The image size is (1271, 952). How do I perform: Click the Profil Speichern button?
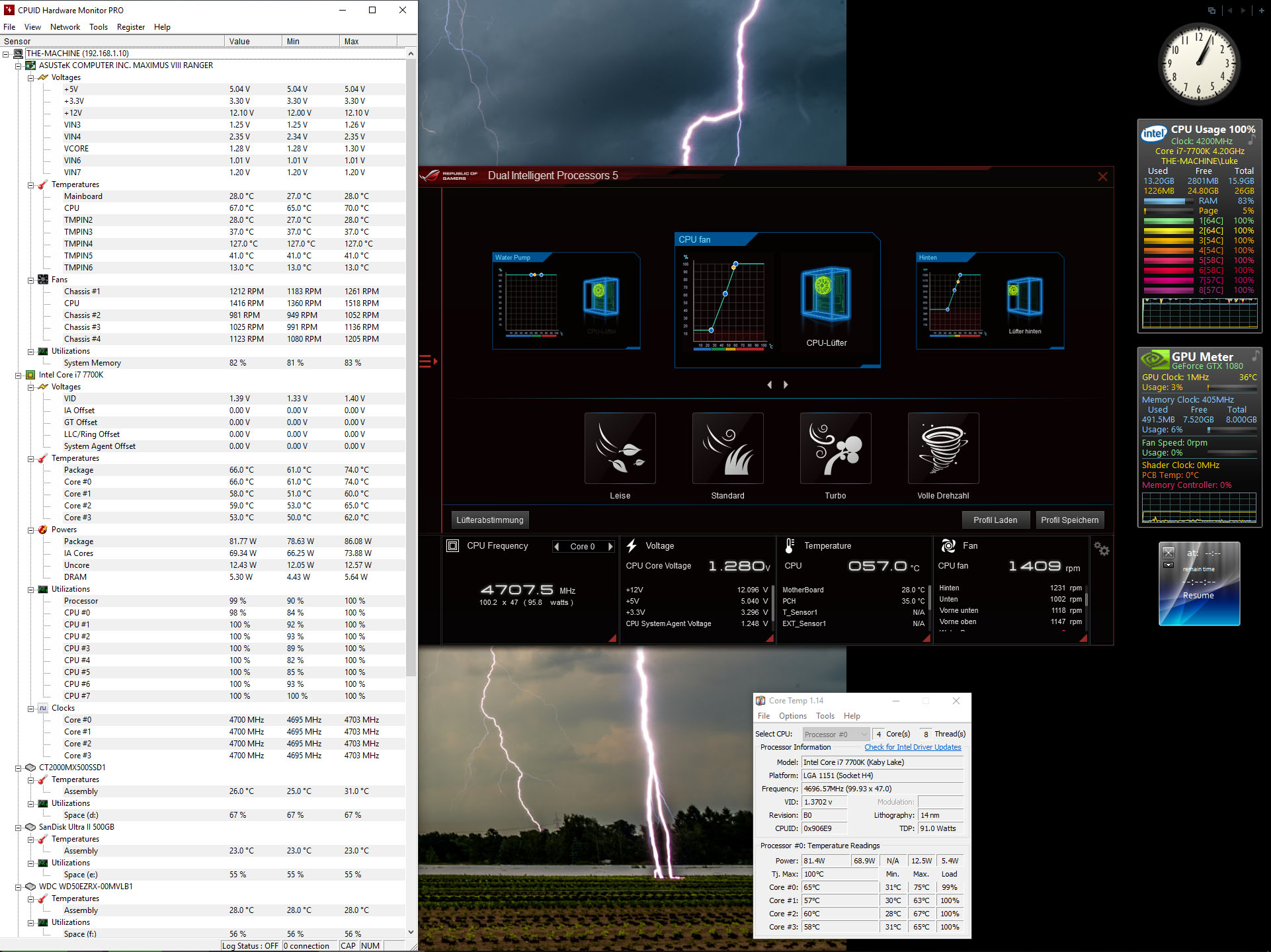click(x=1069, y=520)
